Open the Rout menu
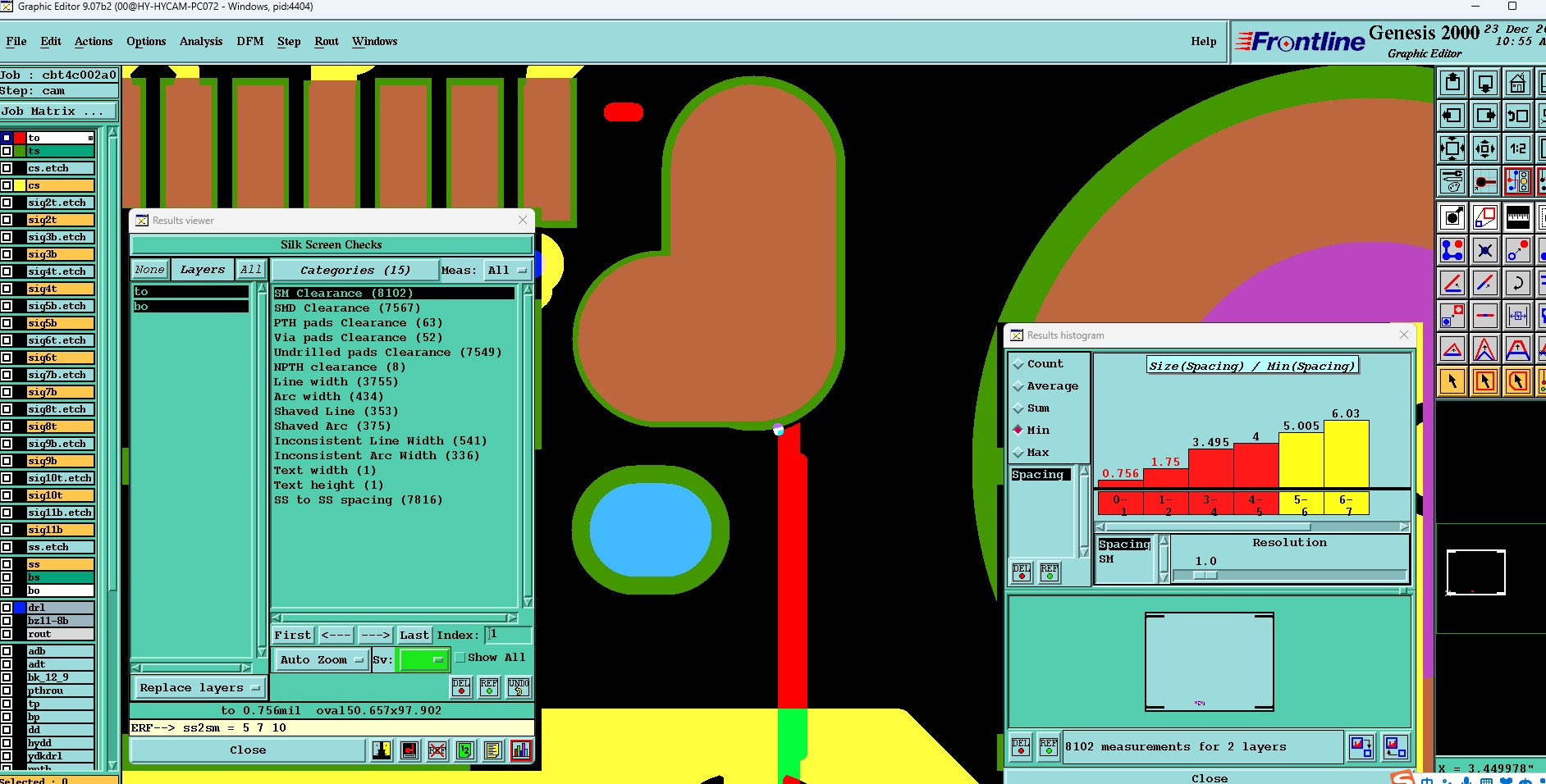Screen dimensions: 1546x784 coord(327,42)
